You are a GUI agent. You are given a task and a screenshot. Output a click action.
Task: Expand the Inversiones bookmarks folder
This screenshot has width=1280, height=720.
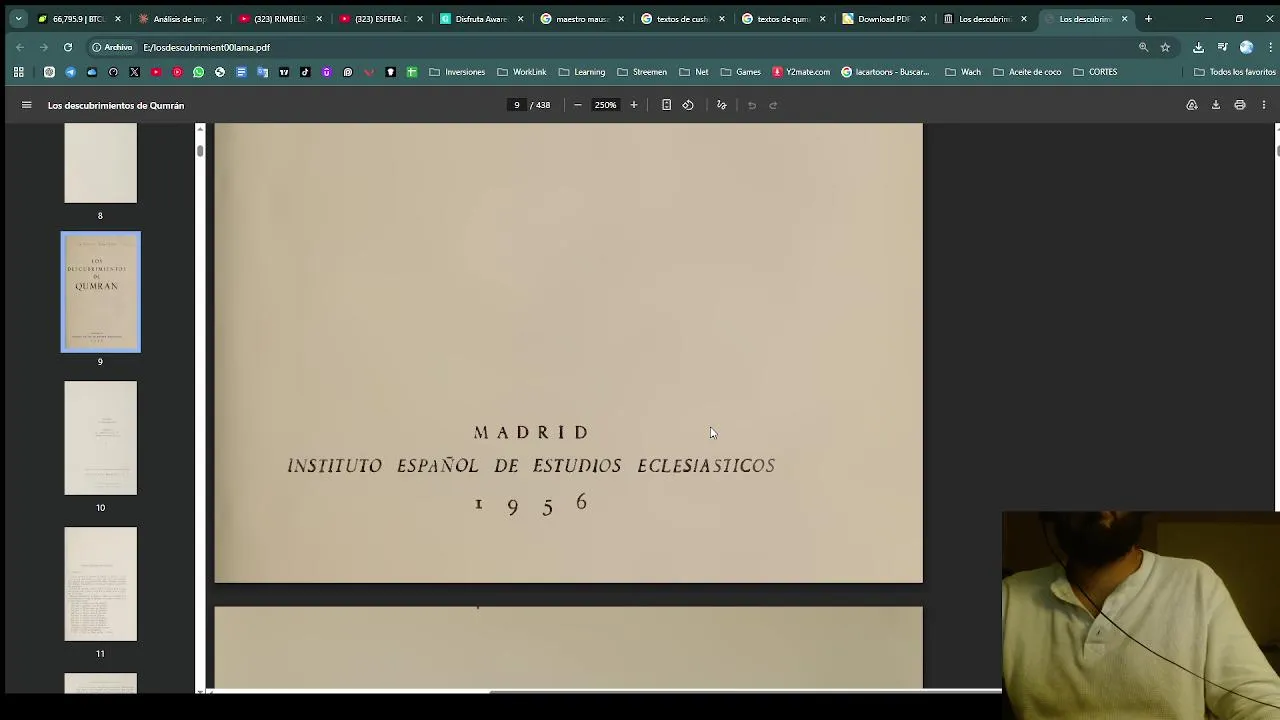(457, 72)
